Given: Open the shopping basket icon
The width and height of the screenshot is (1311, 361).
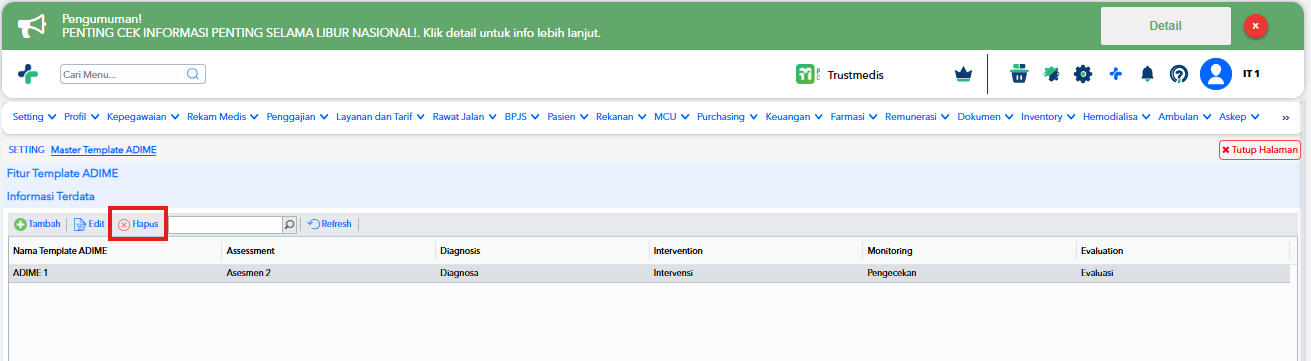Looking at the screenshot, I should 1019,74.
